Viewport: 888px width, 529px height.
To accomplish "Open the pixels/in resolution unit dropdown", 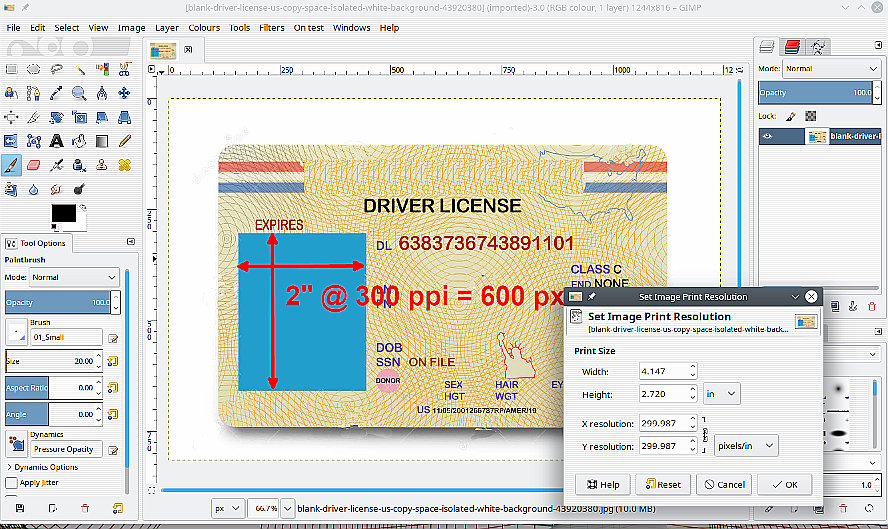I will pos(745,446).
